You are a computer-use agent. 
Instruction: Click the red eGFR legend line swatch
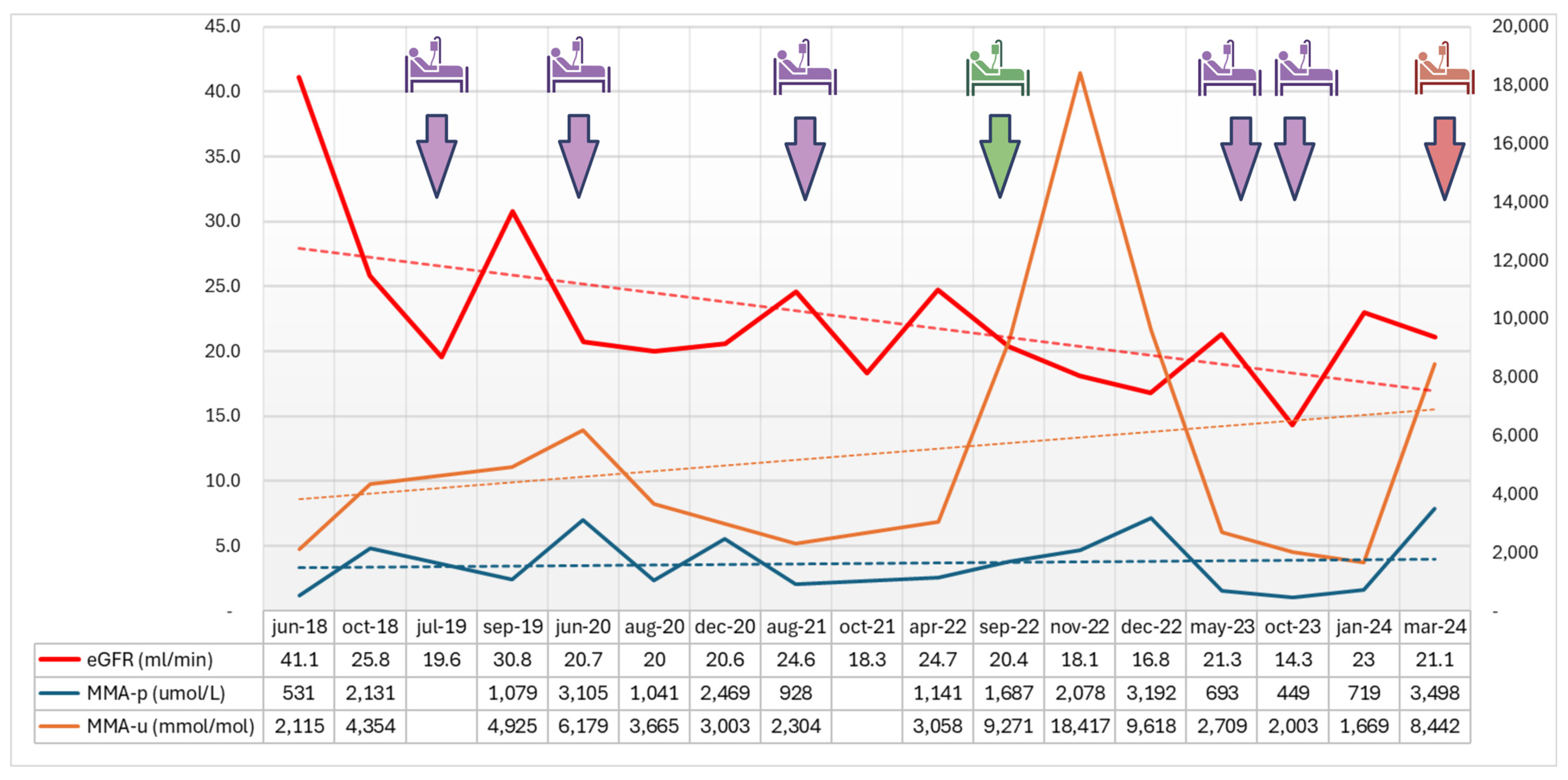tap(59, 659)
